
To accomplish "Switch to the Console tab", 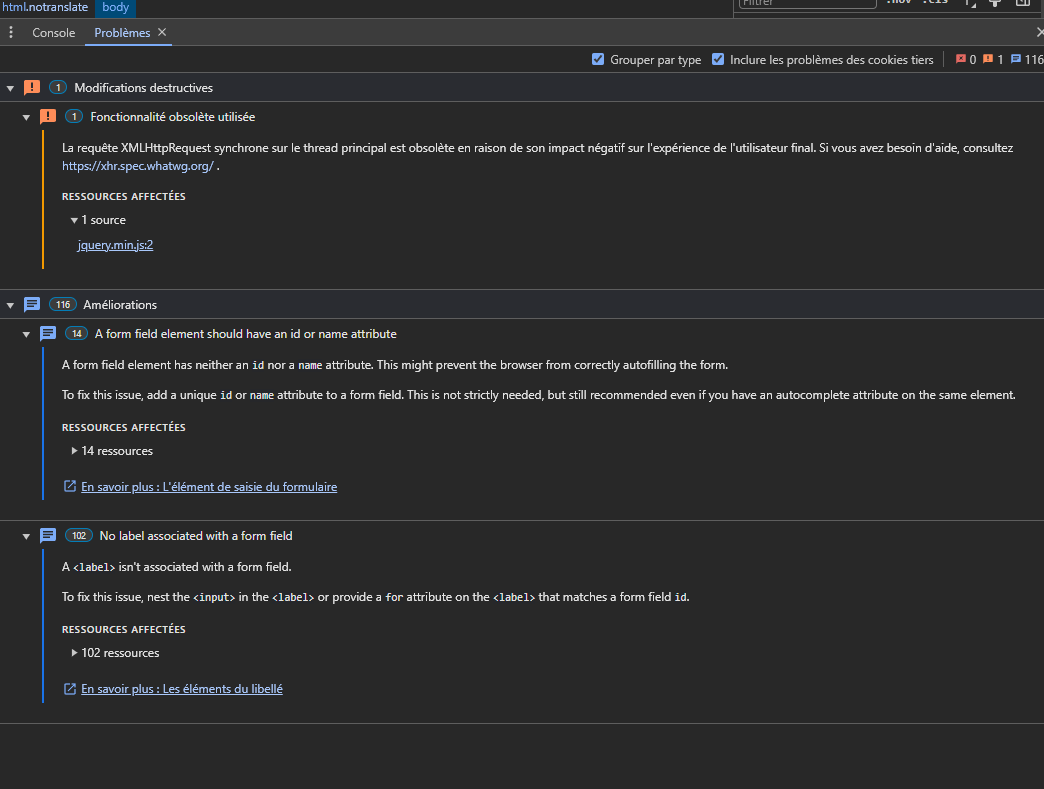I will coord(54,33).
